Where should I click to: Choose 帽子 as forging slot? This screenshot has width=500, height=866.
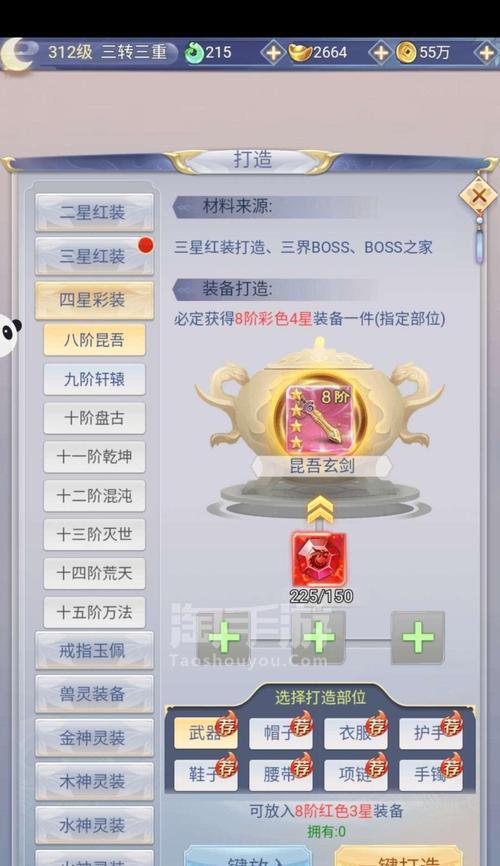(x=281, y=733)
